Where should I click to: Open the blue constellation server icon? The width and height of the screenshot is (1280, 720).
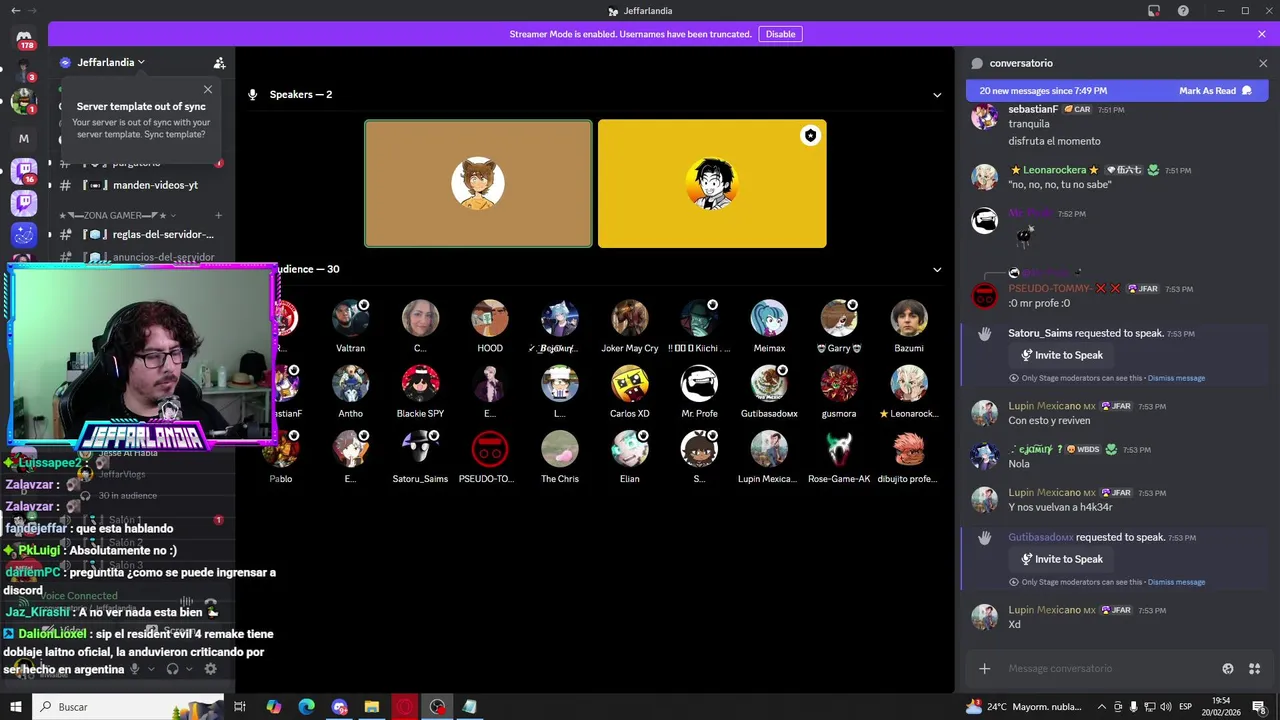point(24,235)
